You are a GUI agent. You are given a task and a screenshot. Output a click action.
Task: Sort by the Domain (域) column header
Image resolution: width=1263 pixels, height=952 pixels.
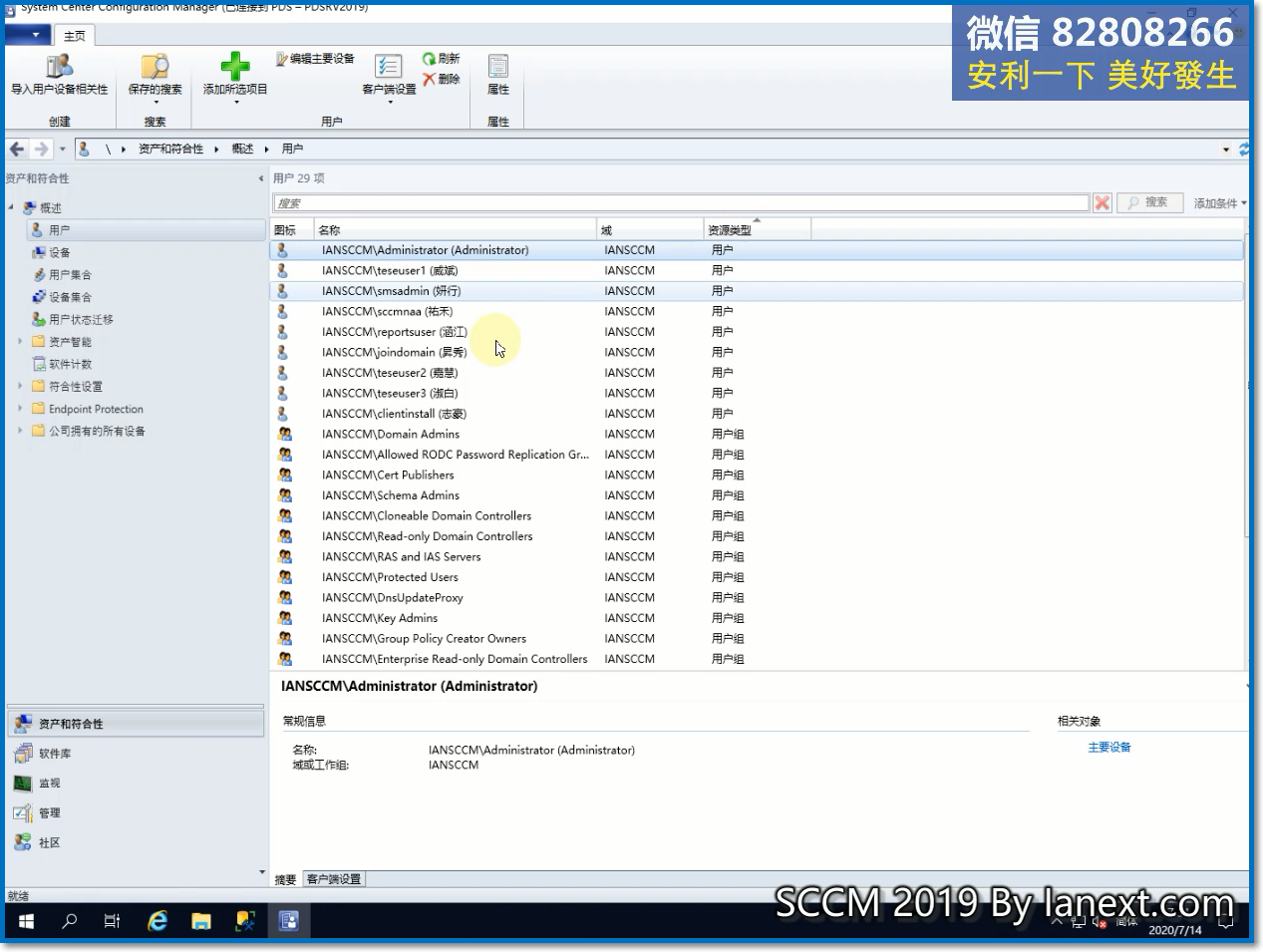[x=650, y=230]
